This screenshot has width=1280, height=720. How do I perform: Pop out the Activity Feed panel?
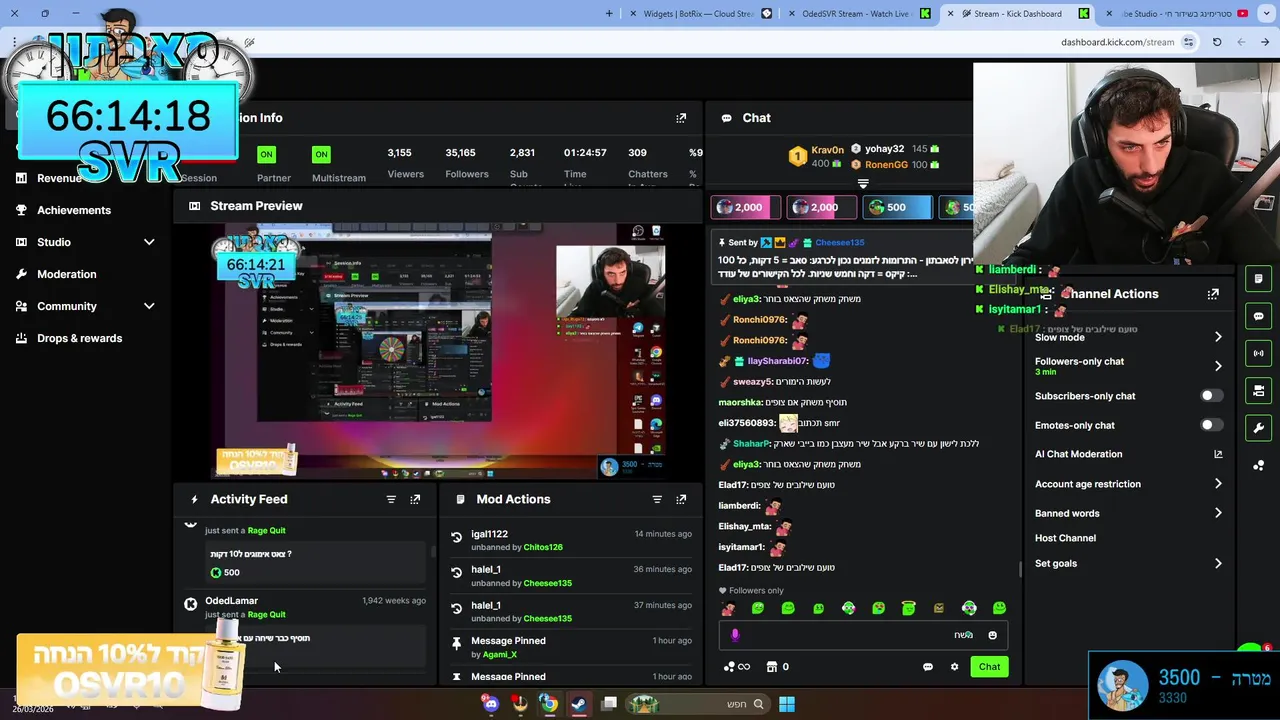[x=415, y=499]
